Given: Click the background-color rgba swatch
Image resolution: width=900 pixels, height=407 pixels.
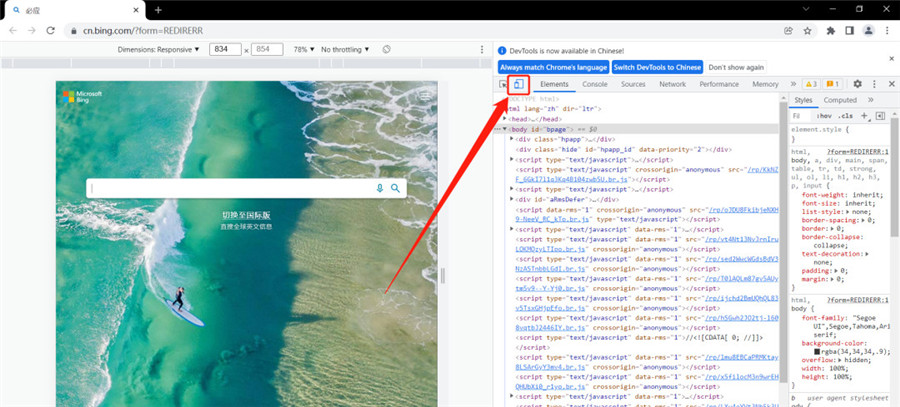Looking at the screenshot, I should [817, 351].
